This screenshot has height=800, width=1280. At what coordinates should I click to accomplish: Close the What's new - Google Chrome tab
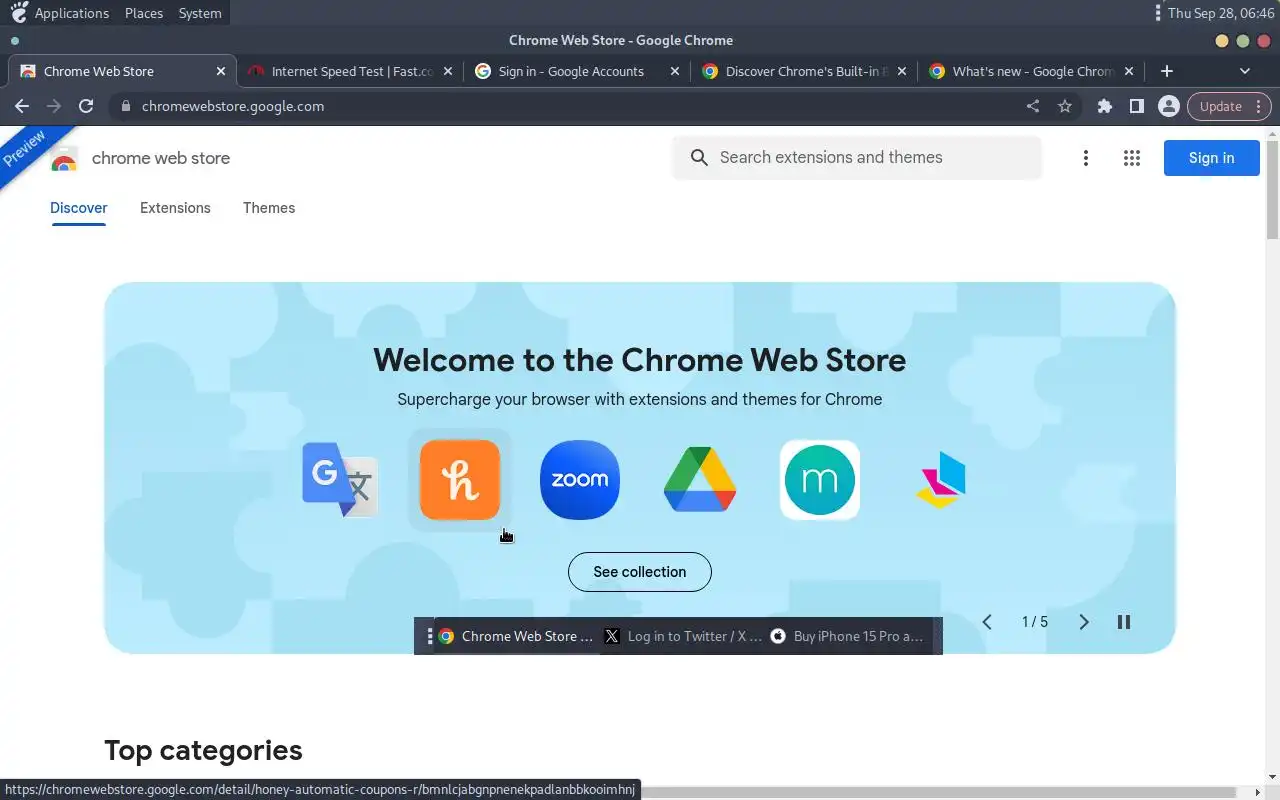click(x=1129, y=71)
